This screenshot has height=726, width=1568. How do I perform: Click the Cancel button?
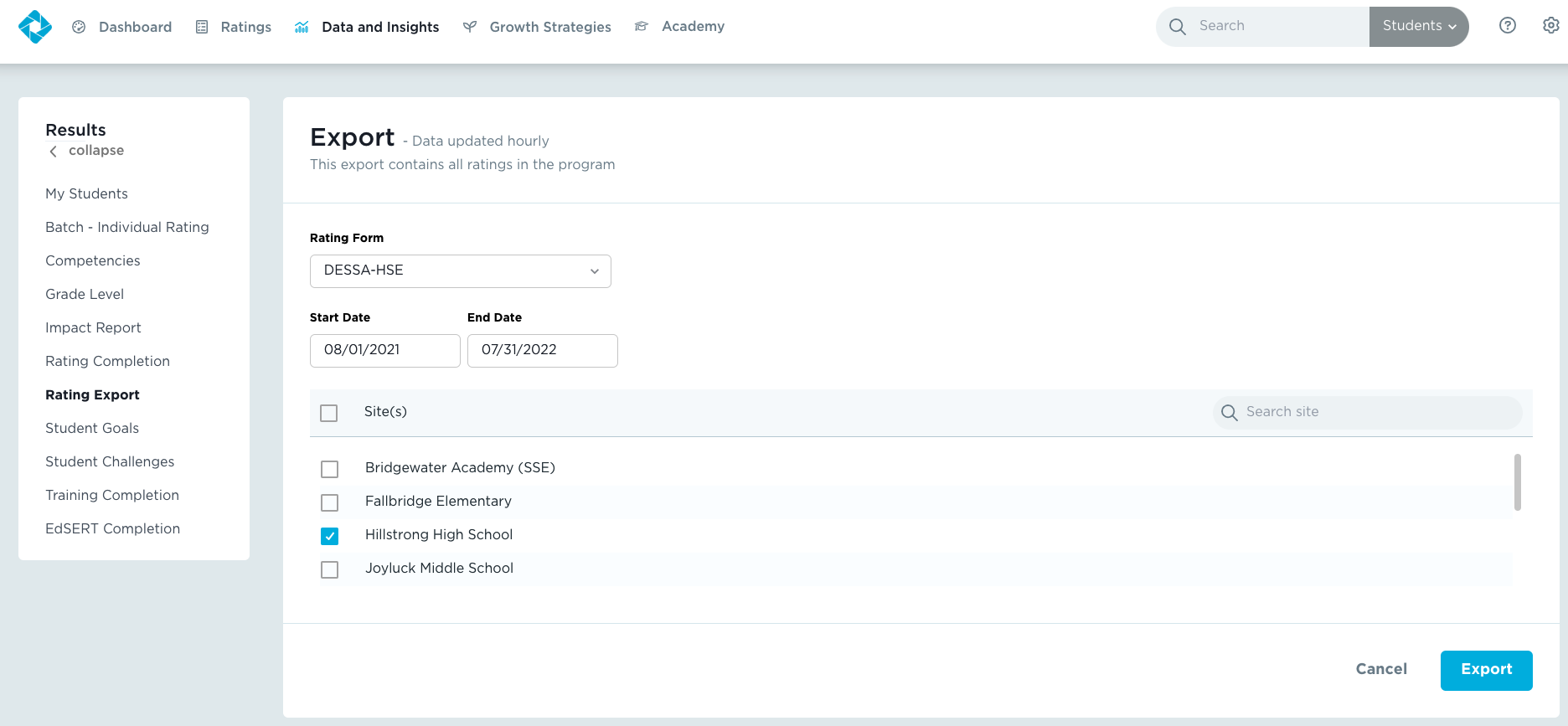tap(1381, 669)
